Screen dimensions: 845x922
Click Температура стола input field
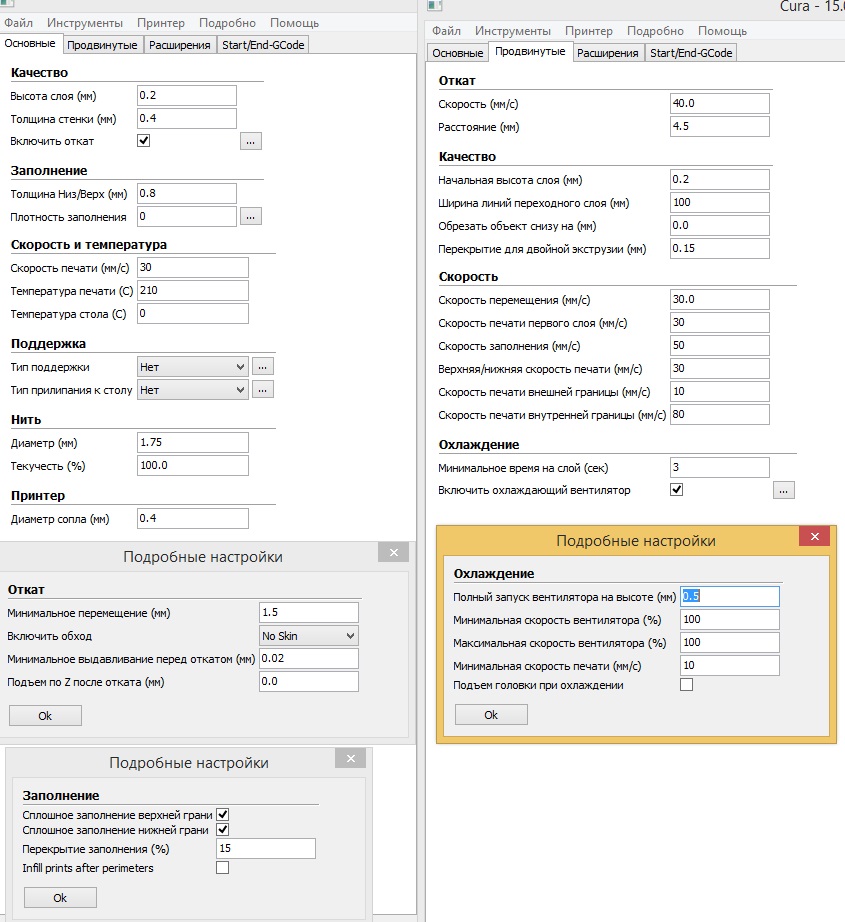pyautogui.click(x=193, y=313)
